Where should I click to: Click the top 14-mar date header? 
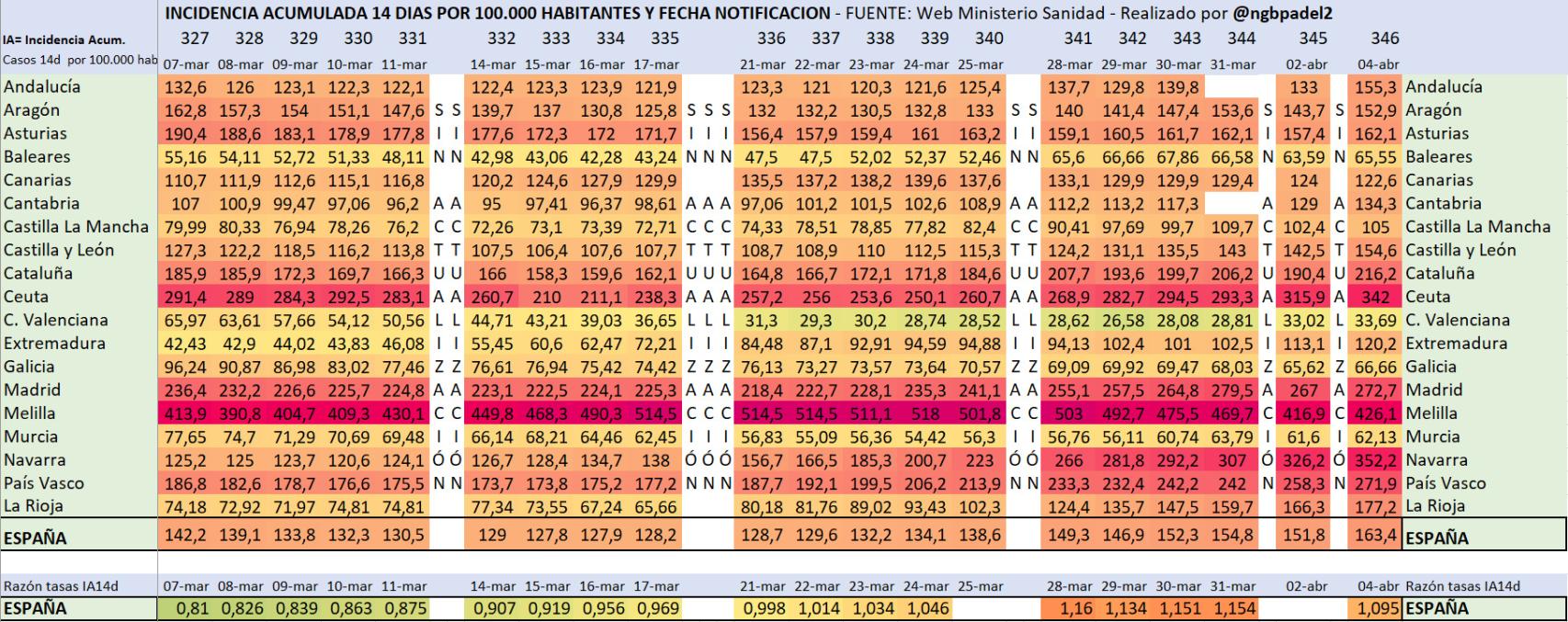click(493, 64)
